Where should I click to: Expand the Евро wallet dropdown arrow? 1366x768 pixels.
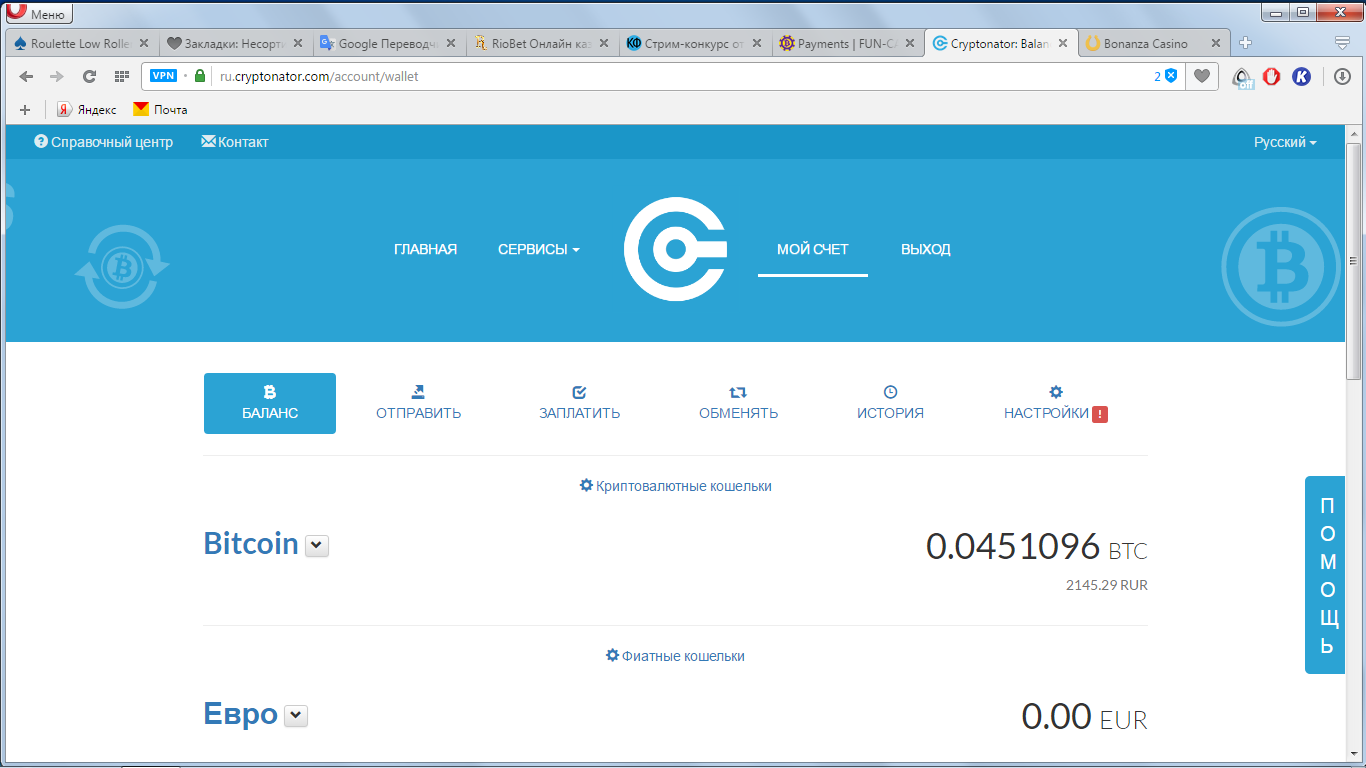point(296,716)
